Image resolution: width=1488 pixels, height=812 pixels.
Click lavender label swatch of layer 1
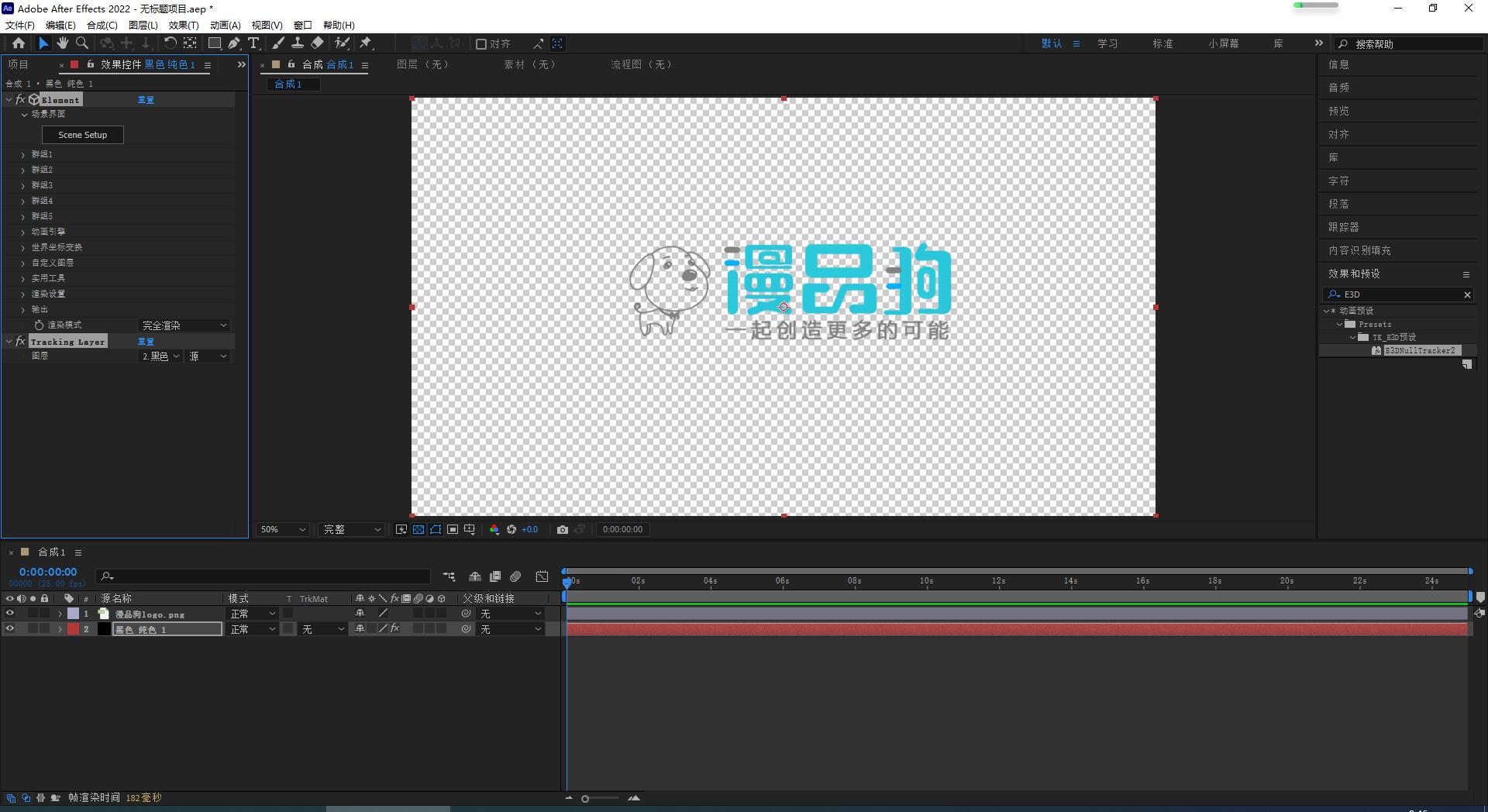(73, 614)
